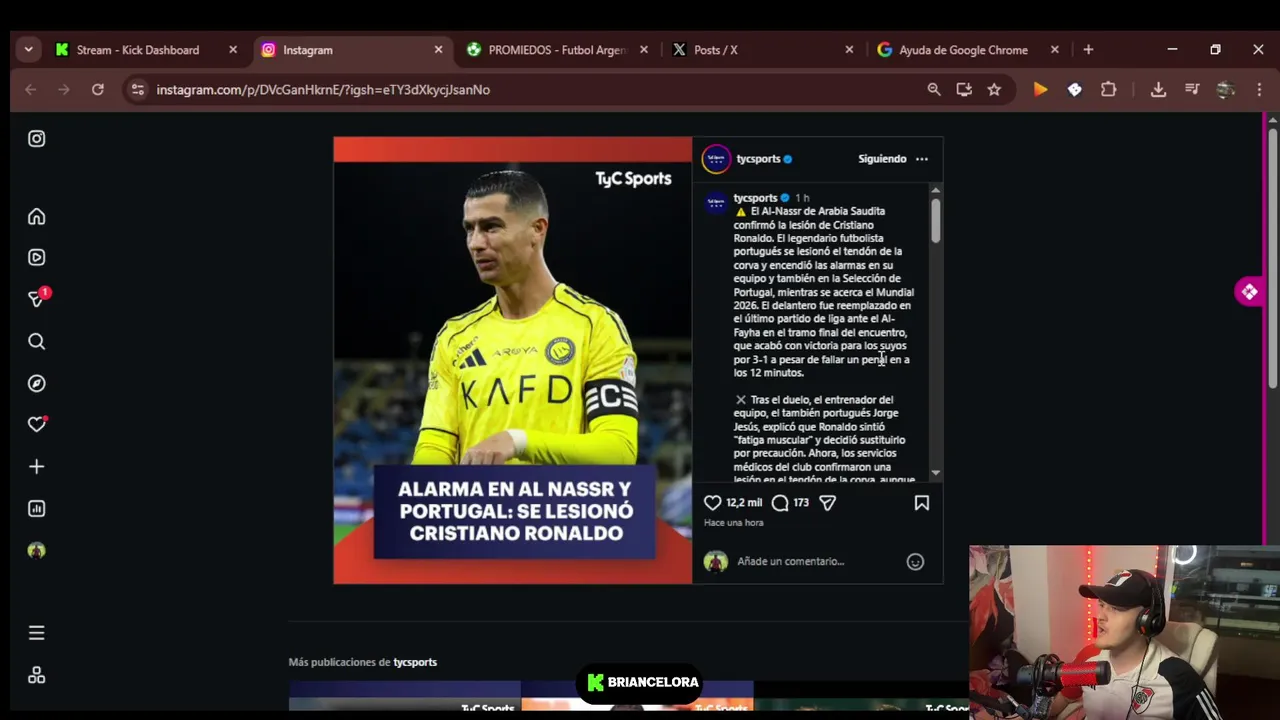1280x720 pixels.
Task: Open the More hamburger menu
Action: point(37,633)
